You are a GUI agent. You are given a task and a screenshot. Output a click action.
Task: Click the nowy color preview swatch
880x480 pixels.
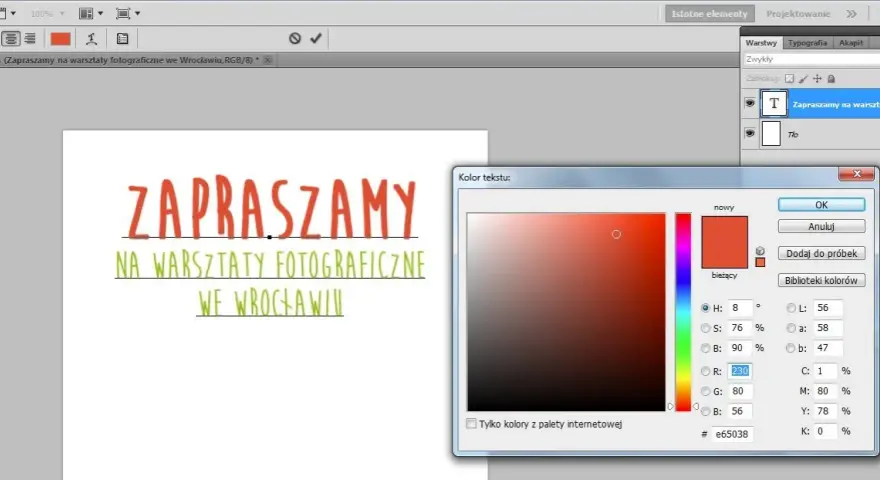(x=725, y=229)
